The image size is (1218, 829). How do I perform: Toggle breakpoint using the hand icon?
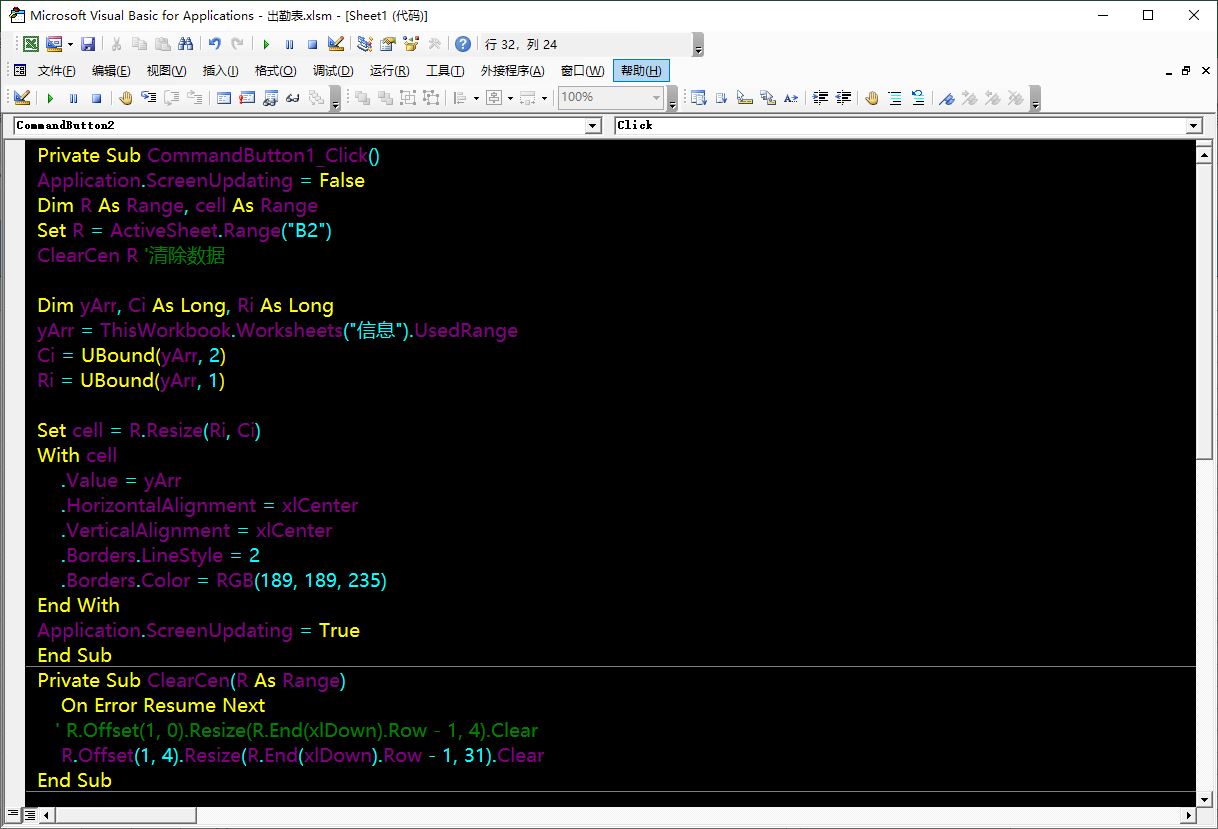[871, 97]
